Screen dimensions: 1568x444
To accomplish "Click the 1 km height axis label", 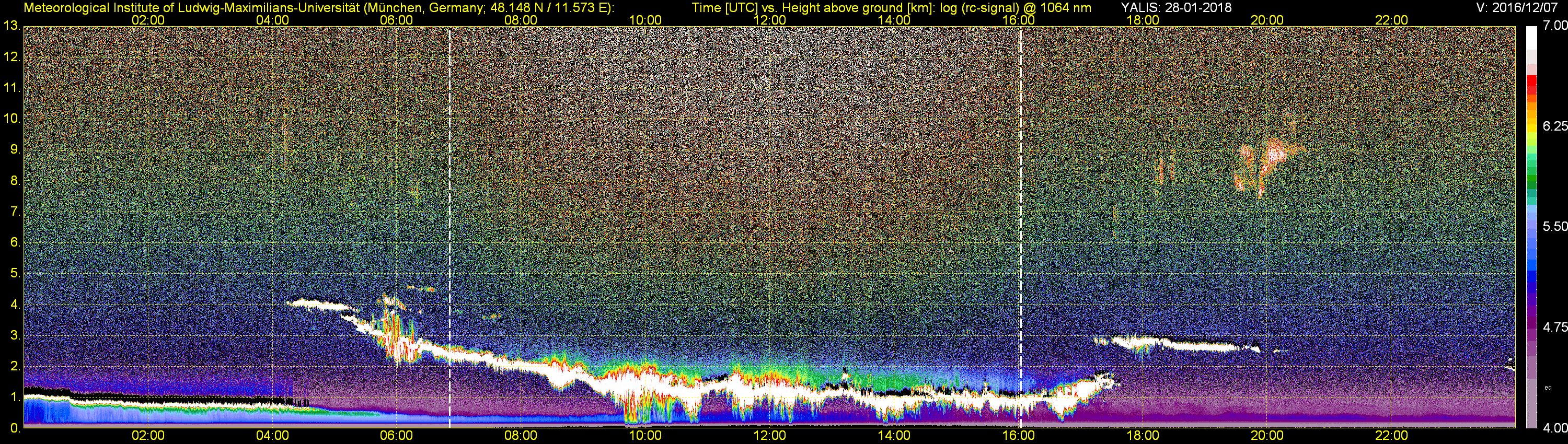I will (15, 397).
